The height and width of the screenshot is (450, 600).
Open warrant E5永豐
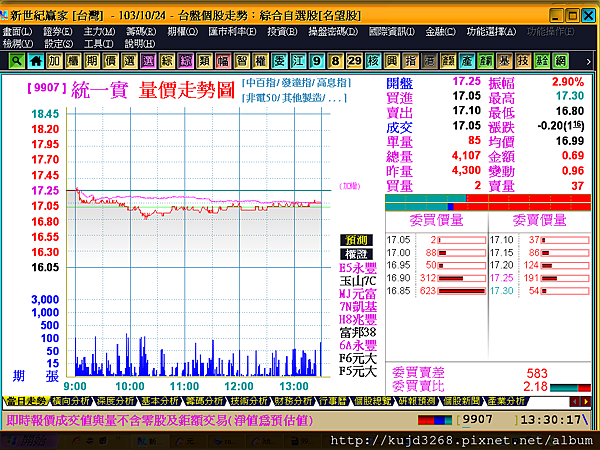pos(358,268)
